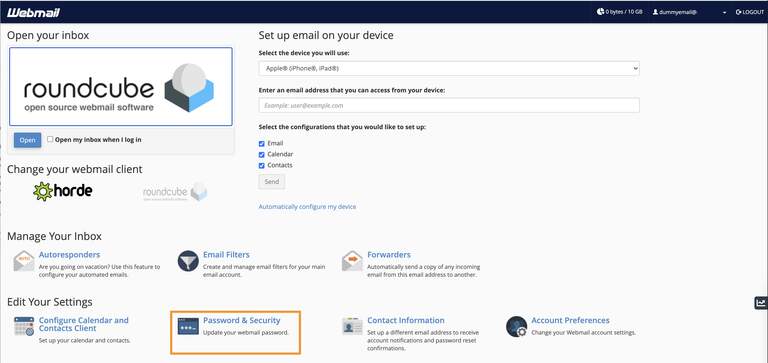Select the small roundcube client logo
The width and height of the screenshot is (768, 363).
pos(175,192)
